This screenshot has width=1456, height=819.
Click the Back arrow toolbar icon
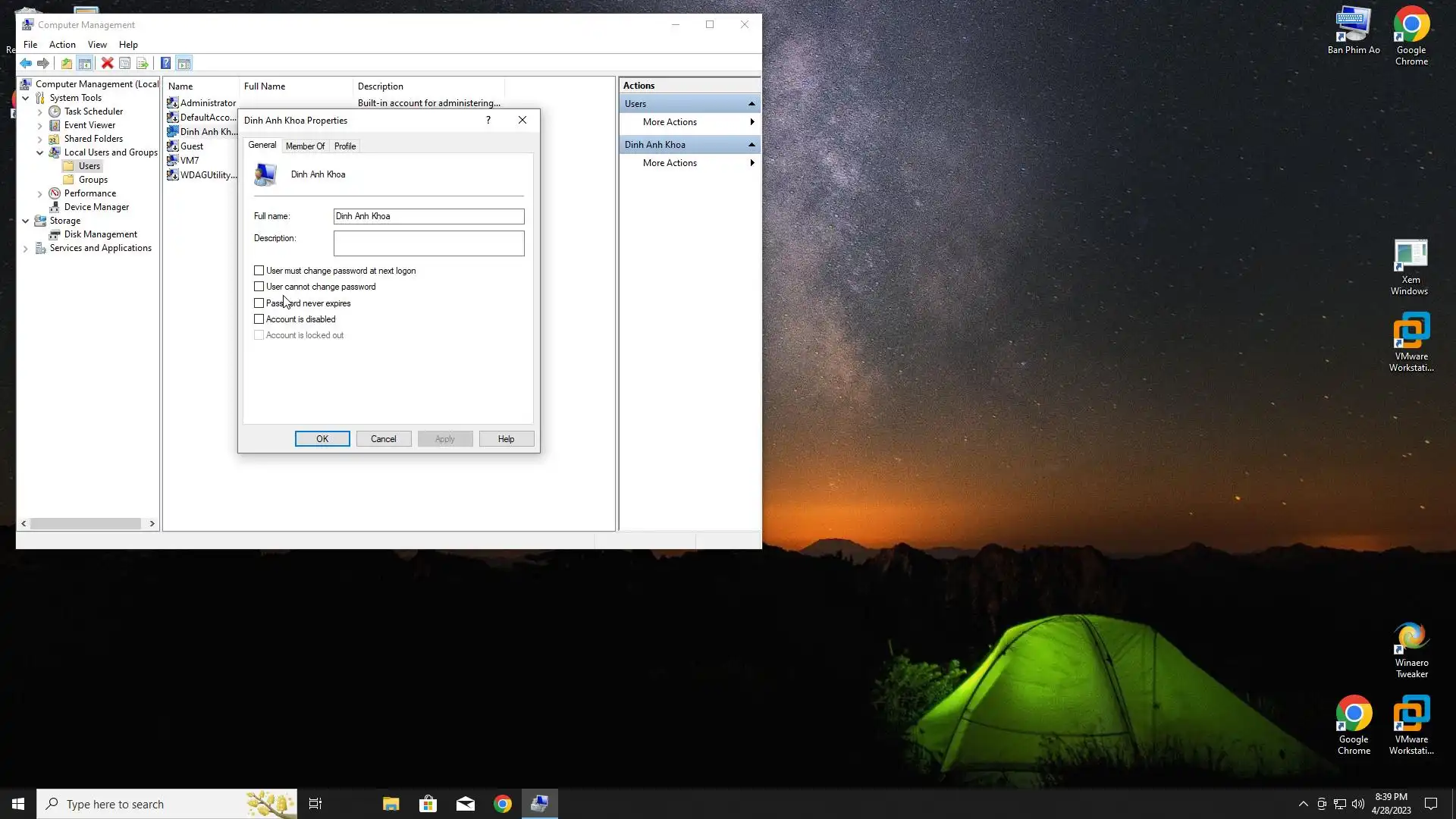click(x=26, y=64)
